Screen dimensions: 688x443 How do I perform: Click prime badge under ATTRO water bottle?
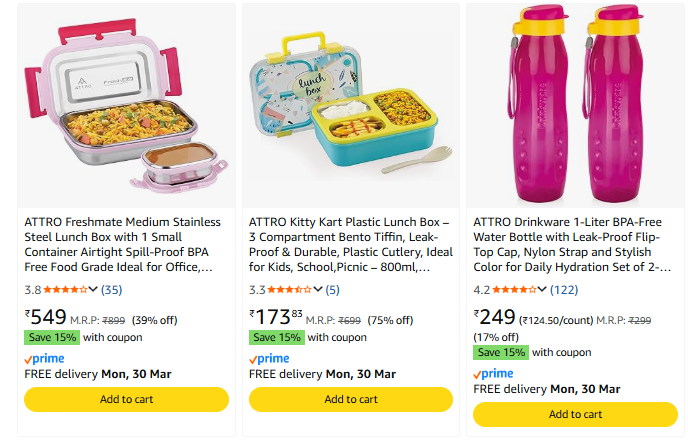point(492,374)
